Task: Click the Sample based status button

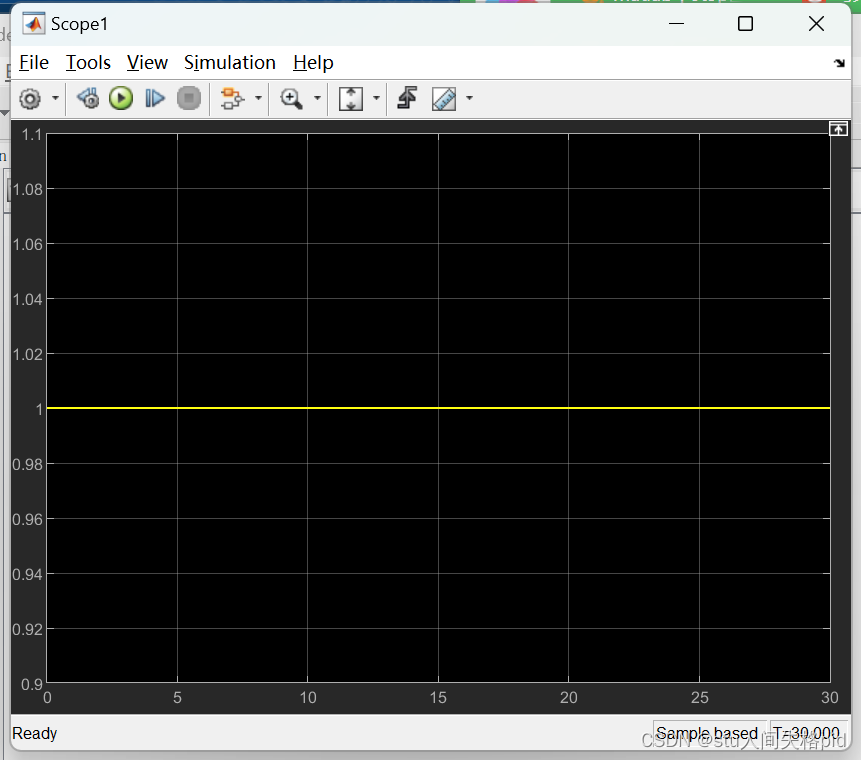Action: point(709,733)
